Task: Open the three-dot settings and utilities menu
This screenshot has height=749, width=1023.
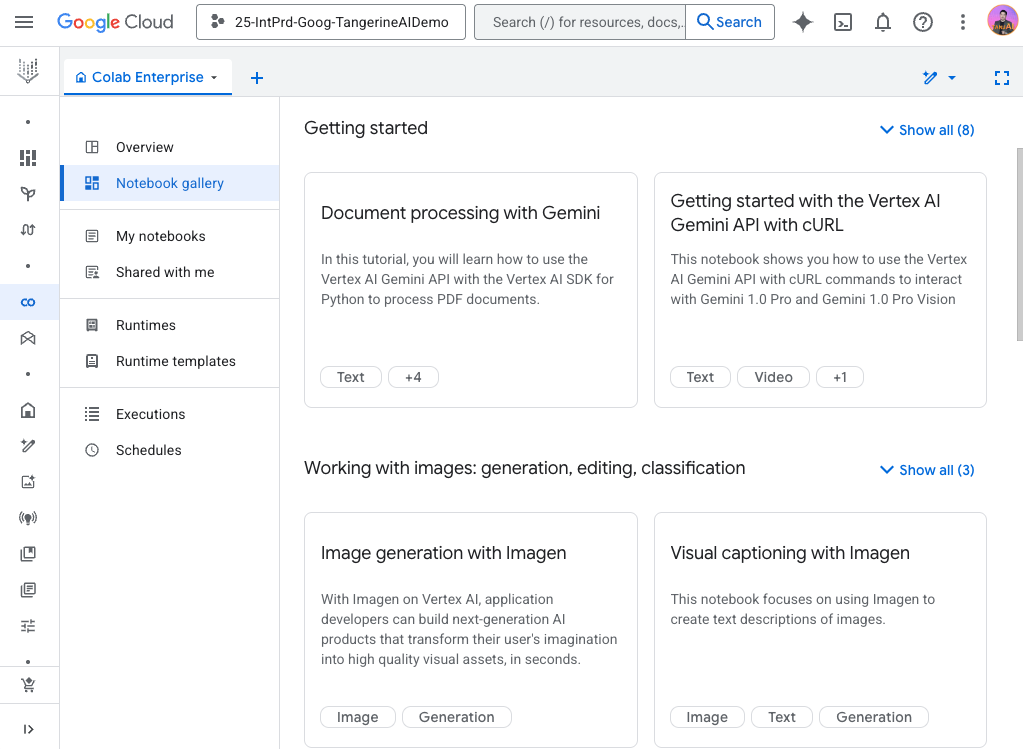Action: point(962,22)
